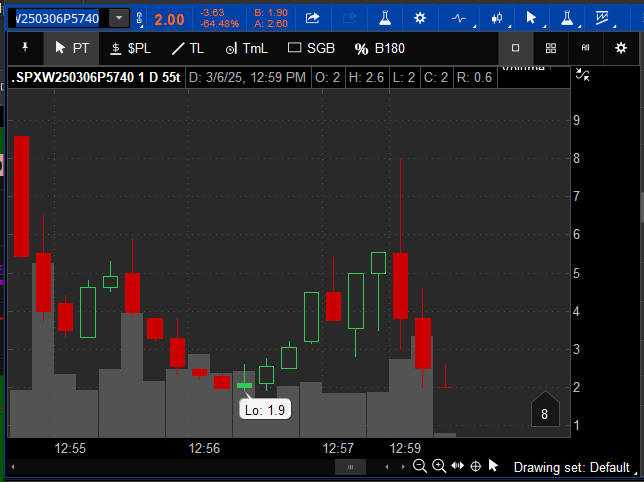
Task: Click the -64.48% change value
Action: (x=220, y=24)
